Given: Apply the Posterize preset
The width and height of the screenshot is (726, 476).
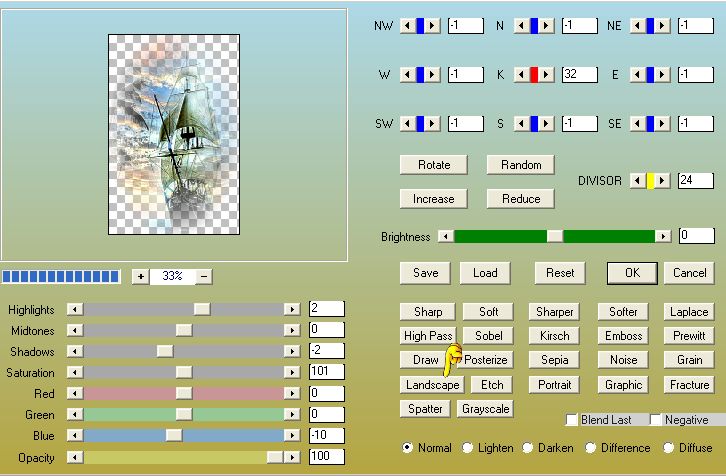Looking at the screenshot, I should [x=486, y=360].
